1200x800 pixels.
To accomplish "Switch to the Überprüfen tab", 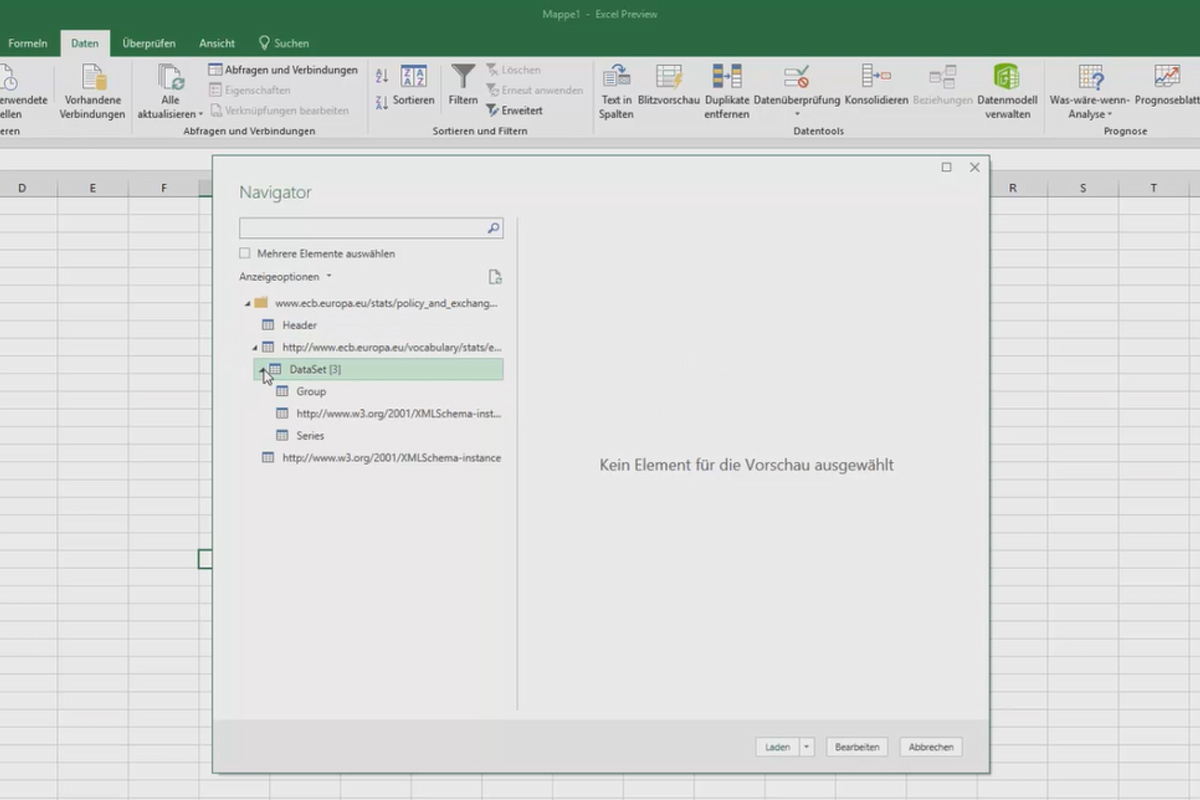I will (149, 43).
